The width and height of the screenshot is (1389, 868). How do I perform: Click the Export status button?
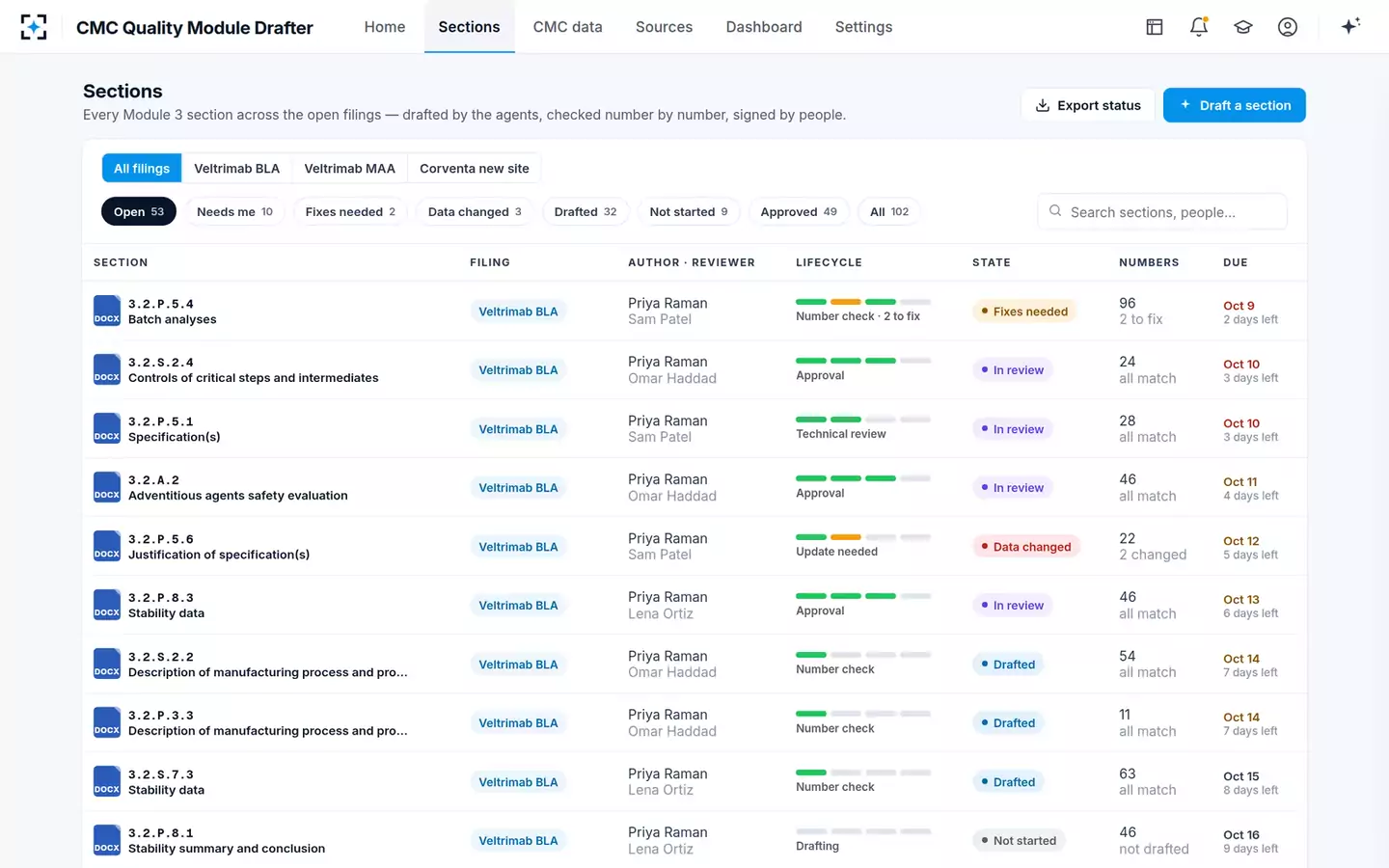[x=1088, y=105]
